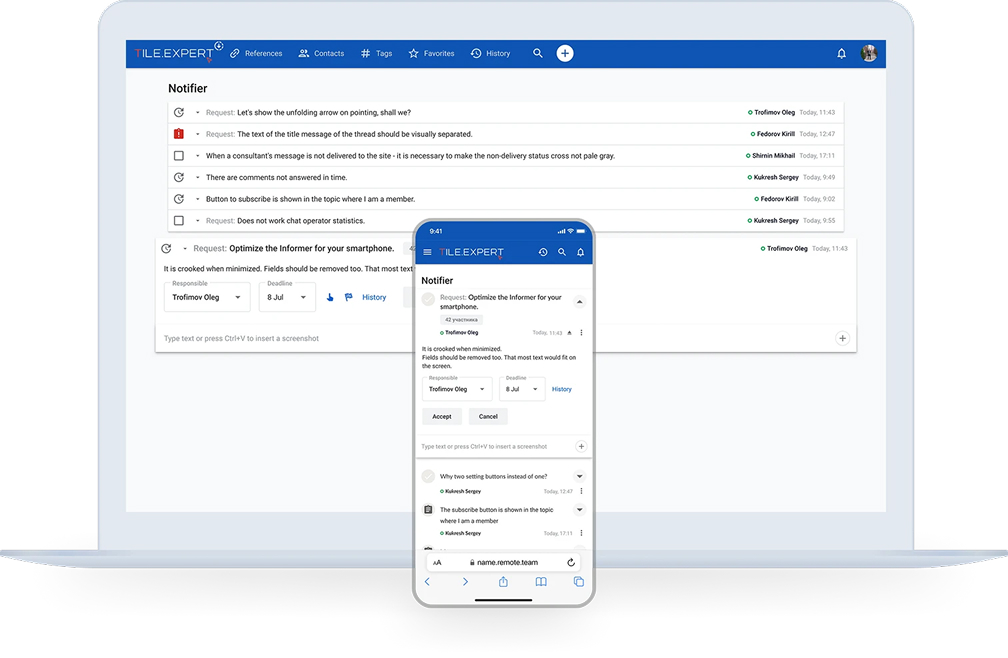Open Contacts in the top navigation
Screen dimensions: 1008x658
coord(321,53)
